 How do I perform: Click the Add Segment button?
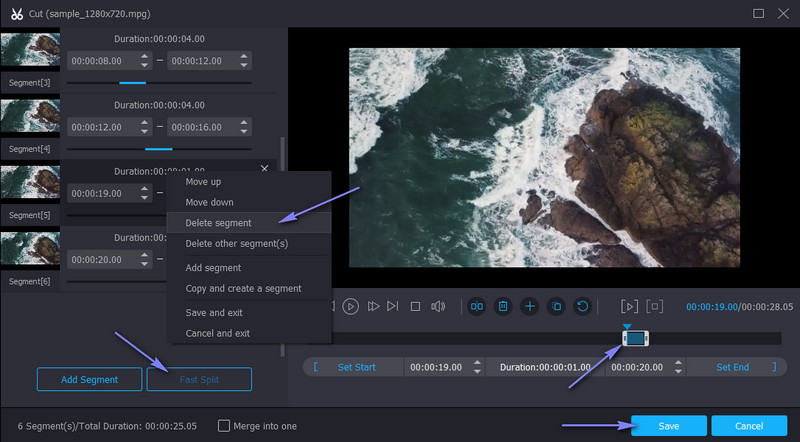coord(89,379)
